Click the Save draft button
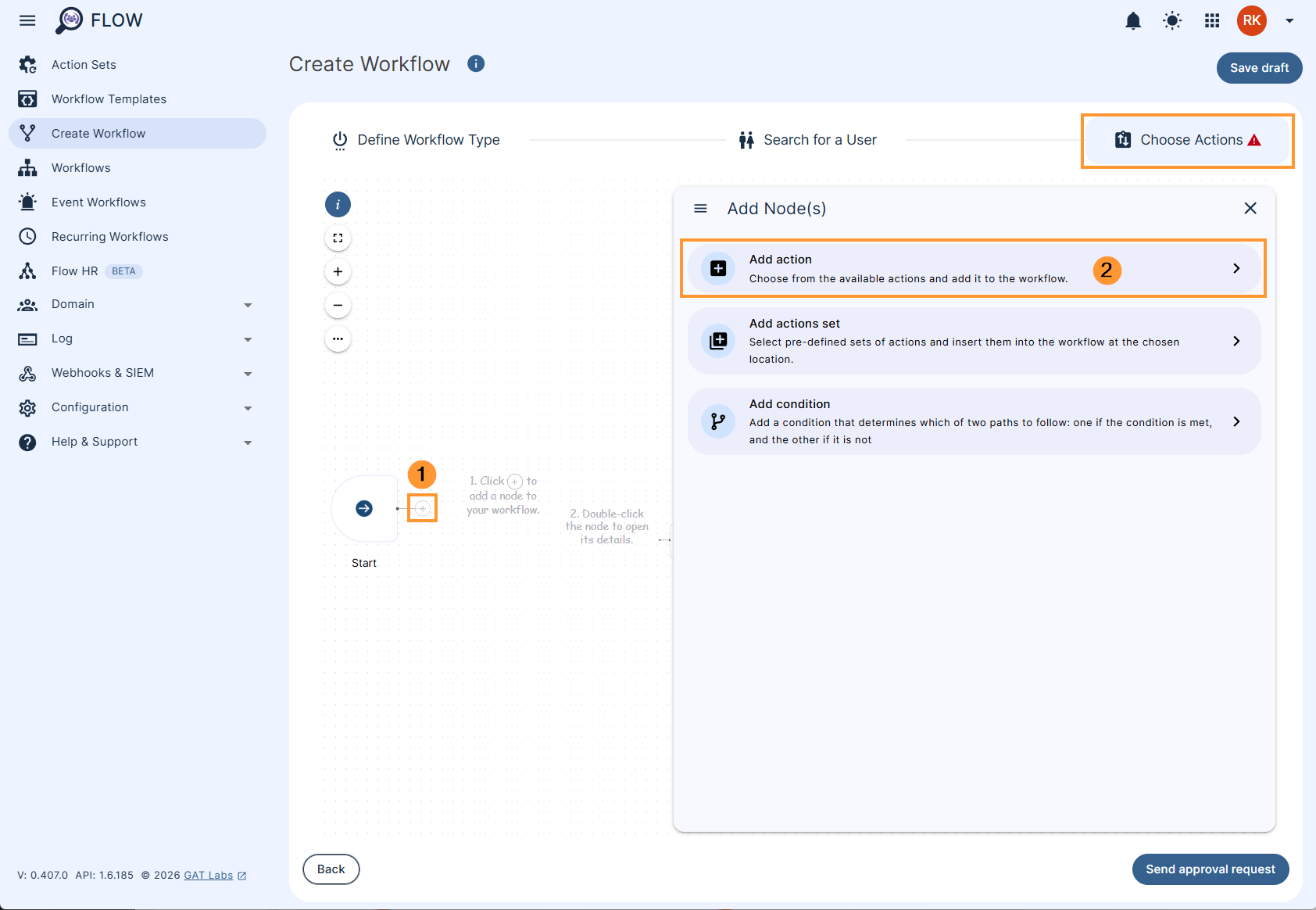The height and width of the screenshot is (910, 1316). click(x=1259, y=68)
